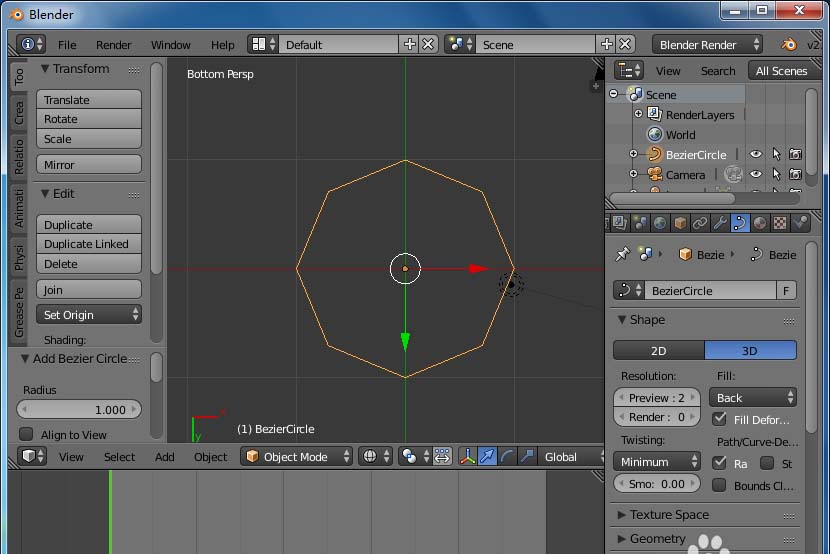
Task: Click the Radius value slider
Action: pos(80,410)
